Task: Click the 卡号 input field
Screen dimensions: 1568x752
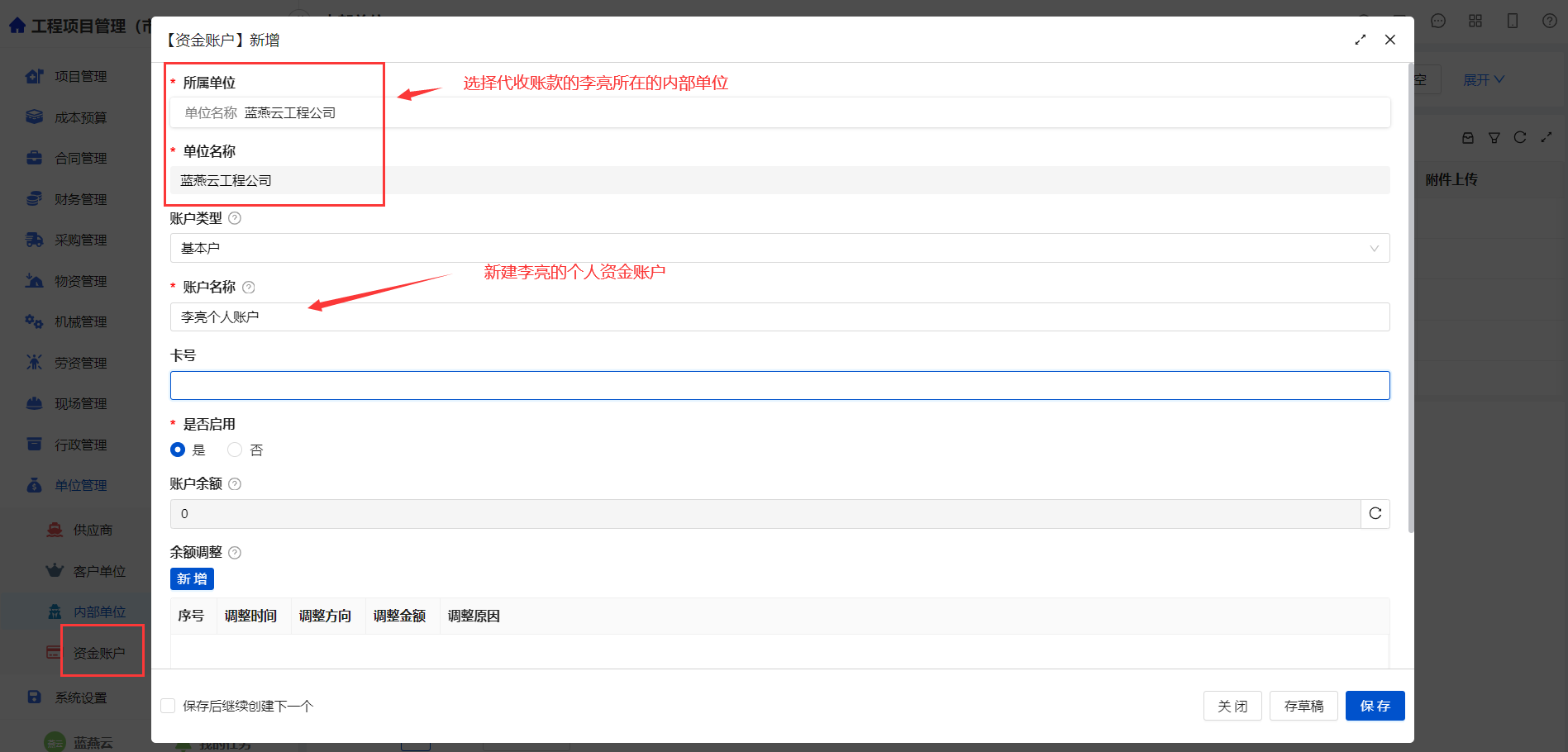Action: (x=779, y=385)
